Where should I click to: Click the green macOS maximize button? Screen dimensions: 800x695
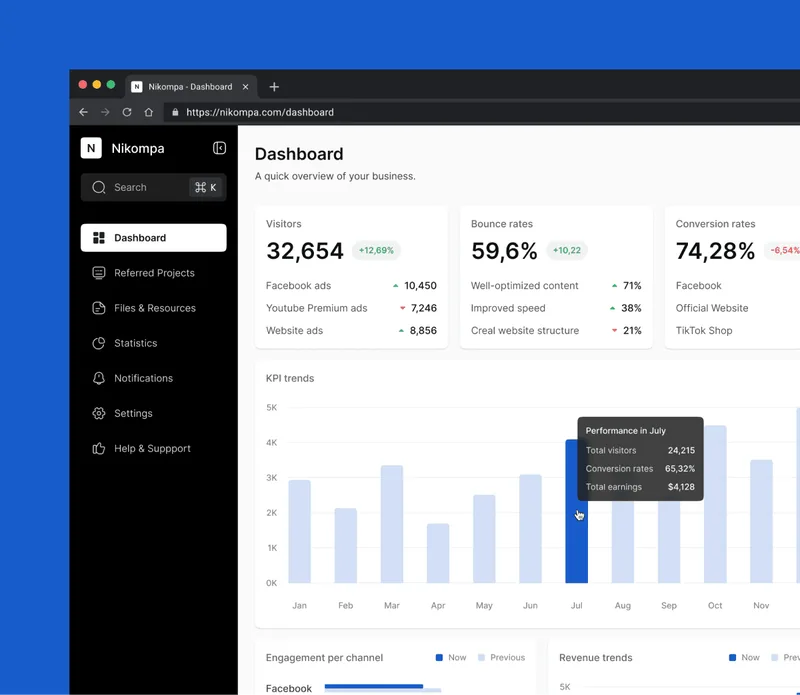[111, 85]
